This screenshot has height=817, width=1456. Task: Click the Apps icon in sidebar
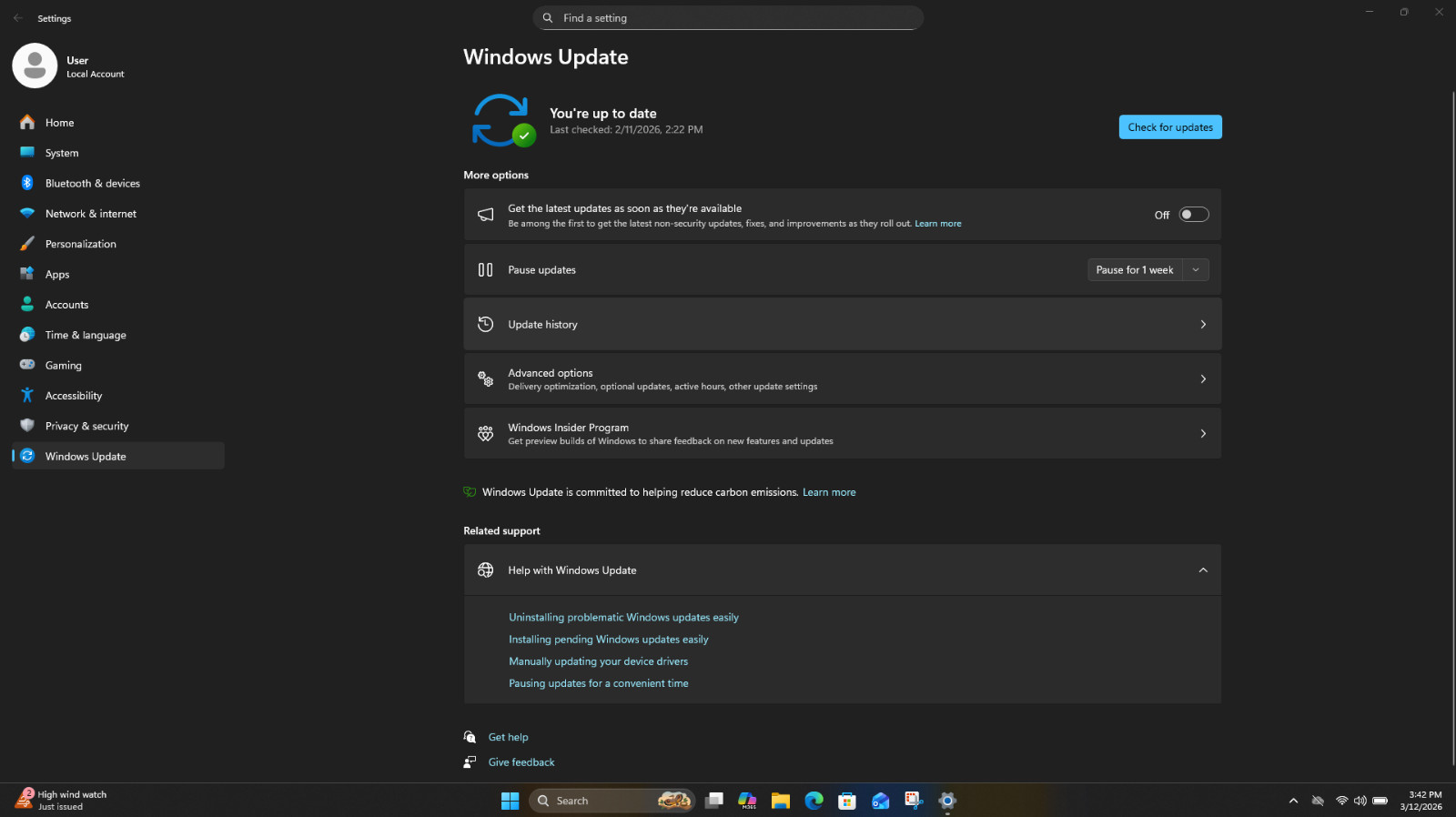point(27,274)
